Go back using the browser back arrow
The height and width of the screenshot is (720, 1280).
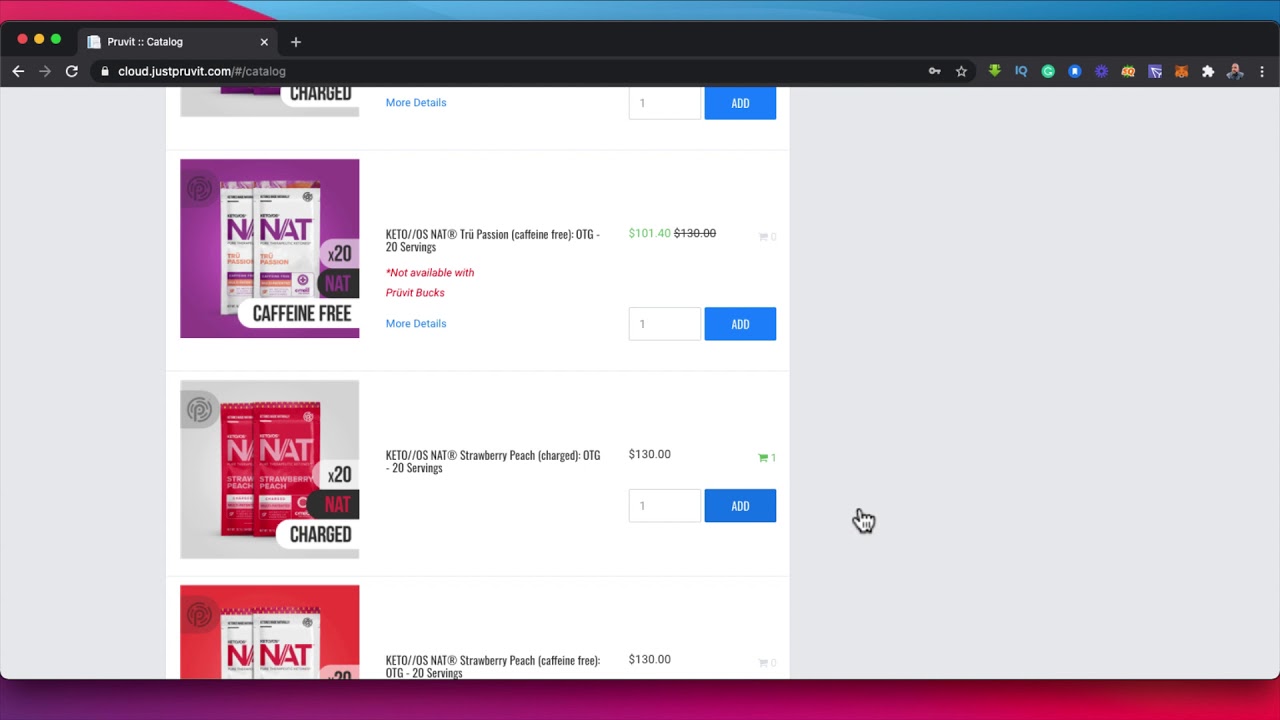pyautogui.click(x=18, y=71)
